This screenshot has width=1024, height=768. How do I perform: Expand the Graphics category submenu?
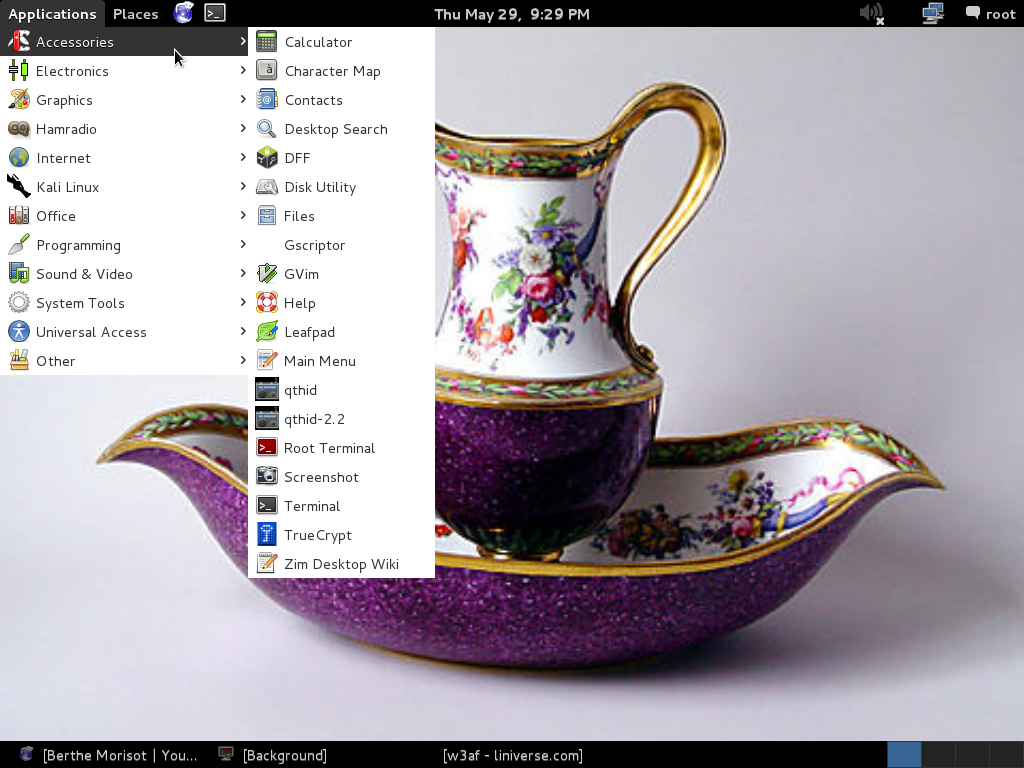(x=63, y=100)
